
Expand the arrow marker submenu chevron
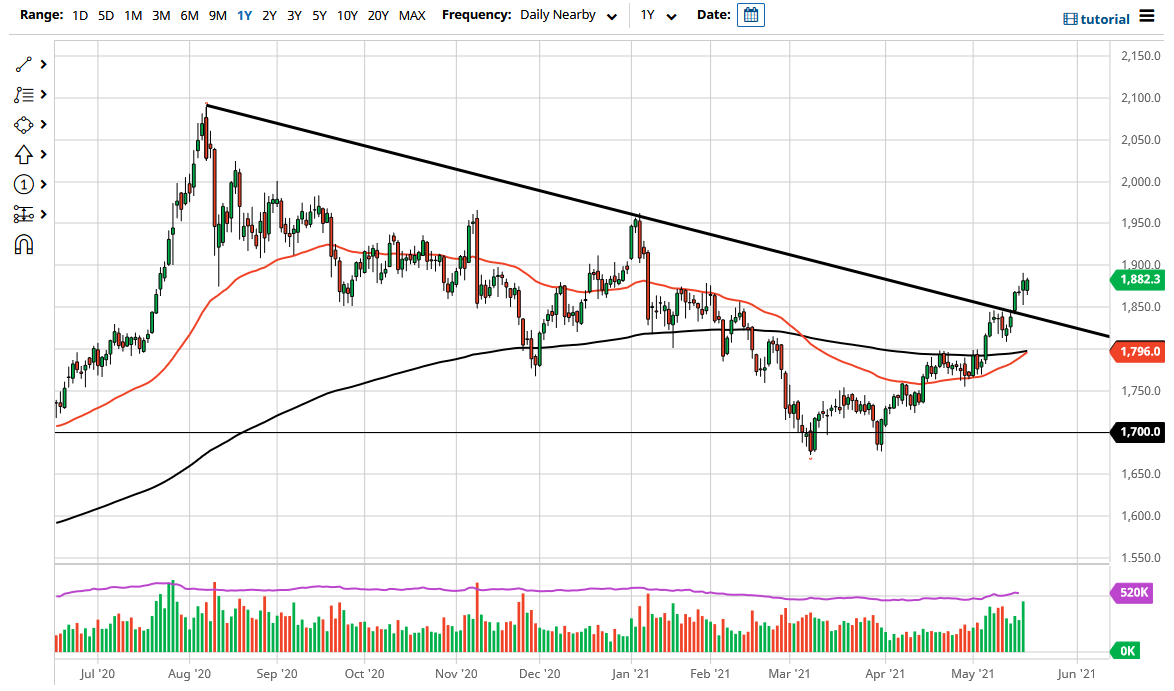[43, 155]
